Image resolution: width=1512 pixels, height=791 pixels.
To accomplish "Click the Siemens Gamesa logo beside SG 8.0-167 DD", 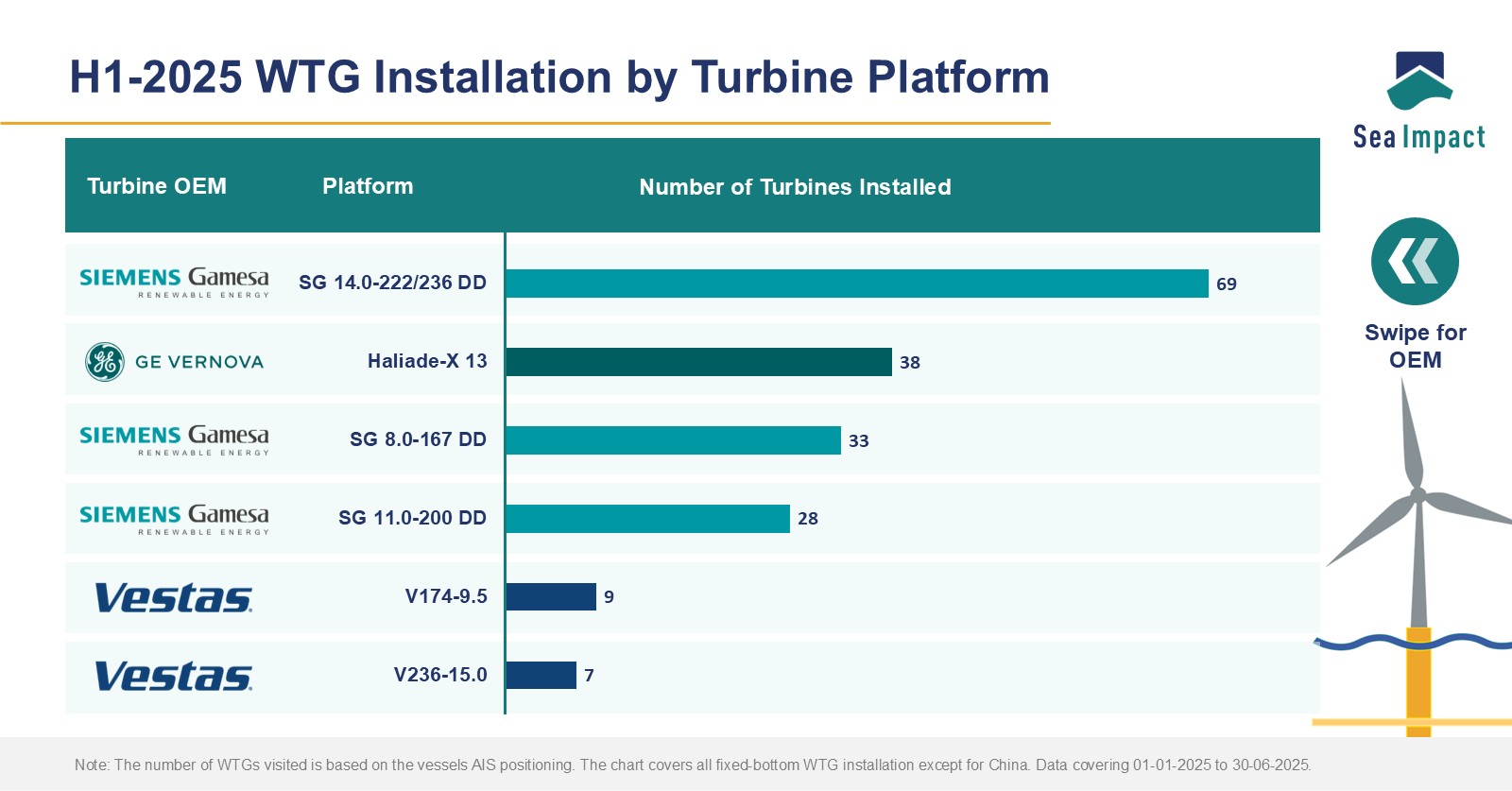I will (x=174, y=440).
